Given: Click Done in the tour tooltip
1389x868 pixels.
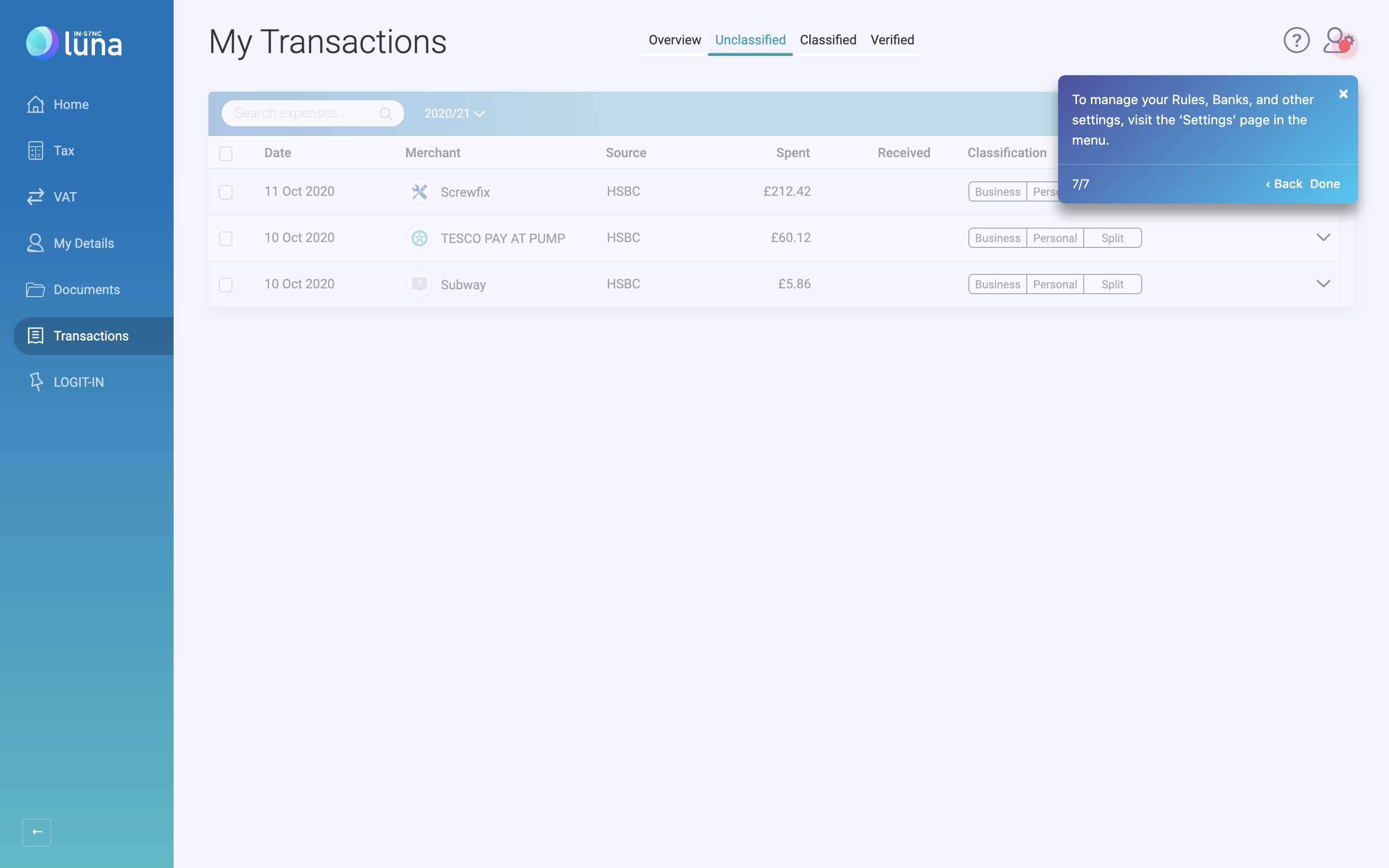Looking at the screenshot, I should coord(1325,184).
